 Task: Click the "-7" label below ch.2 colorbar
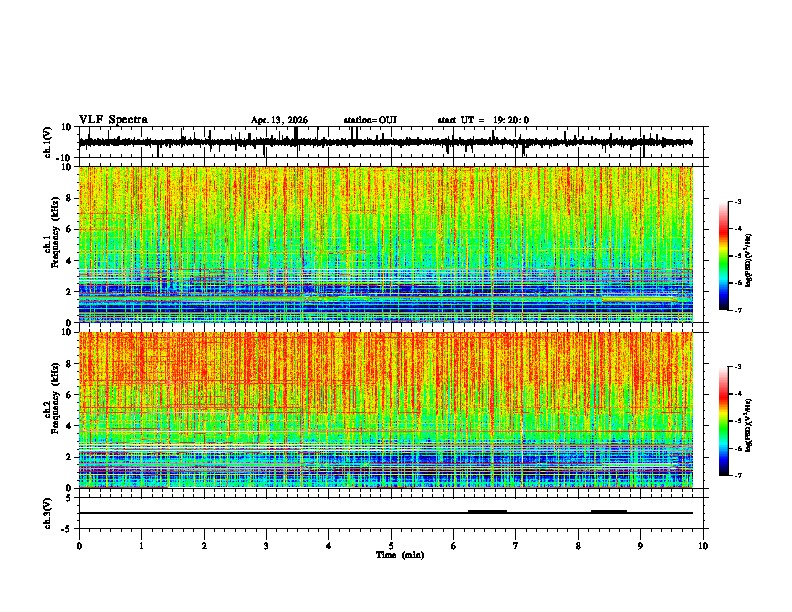point(738,475)
